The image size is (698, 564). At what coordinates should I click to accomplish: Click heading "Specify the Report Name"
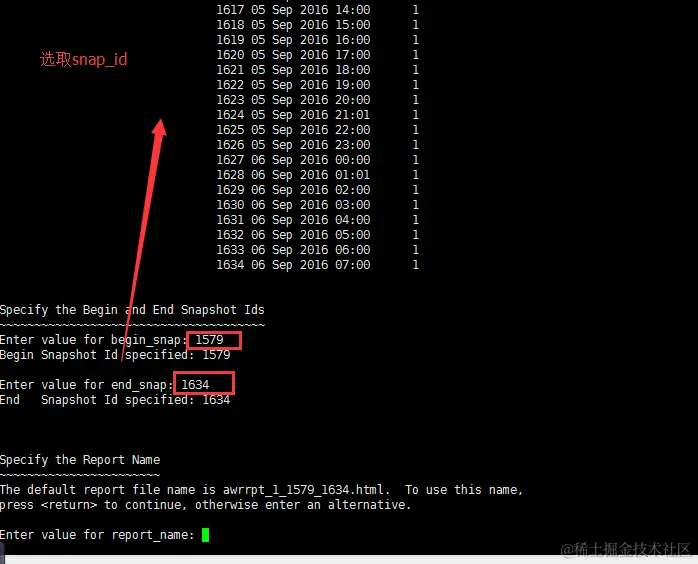coord(80,460)
